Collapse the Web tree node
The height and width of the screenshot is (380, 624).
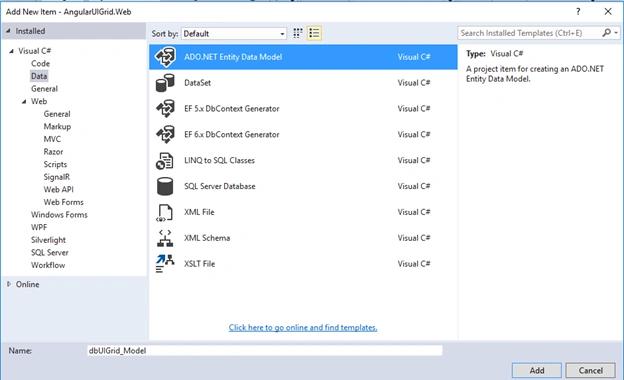(24, 101)
